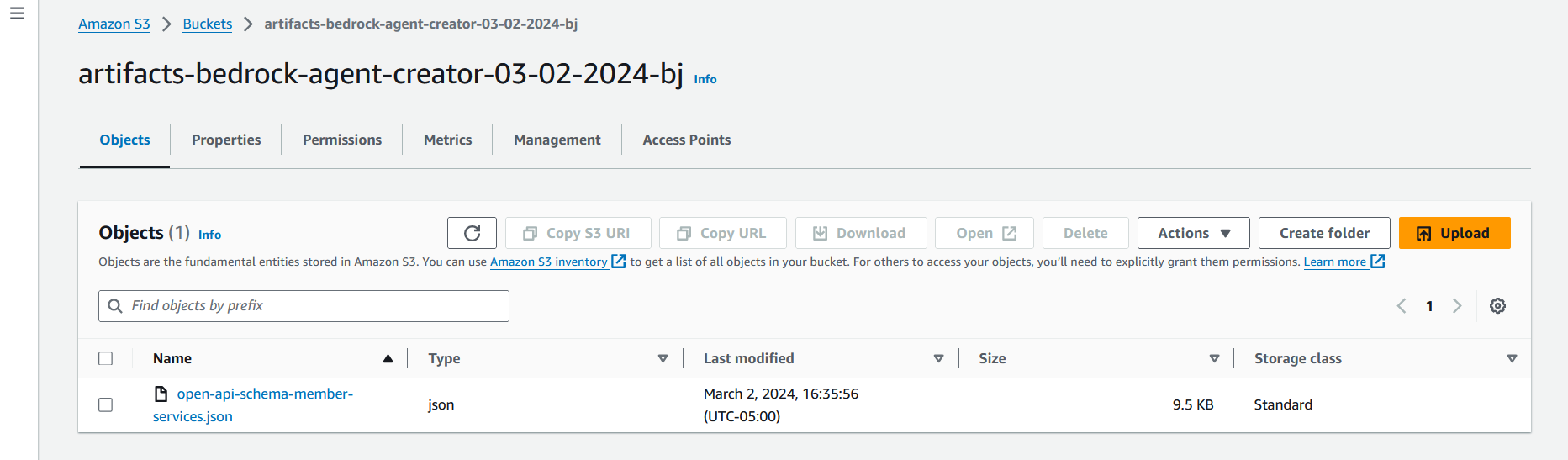Open open-api-schema-member-services.json object link

point(253,404)
